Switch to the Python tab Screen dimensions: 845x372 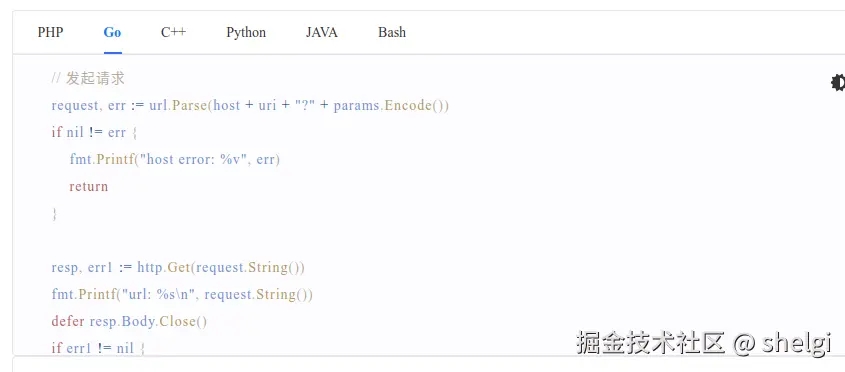246,32
